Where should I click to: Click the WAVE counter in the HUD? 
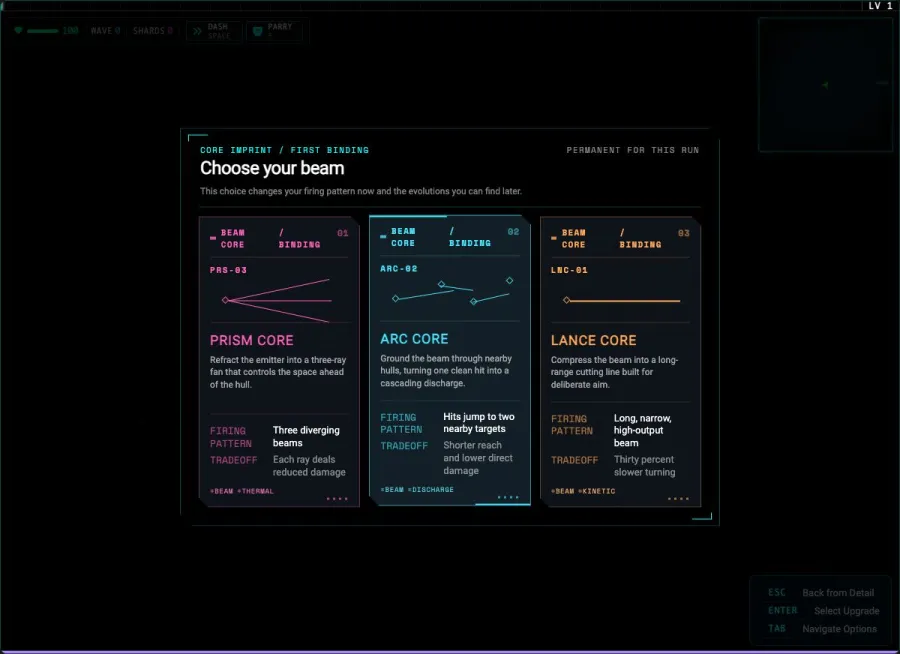click(105, 31)
